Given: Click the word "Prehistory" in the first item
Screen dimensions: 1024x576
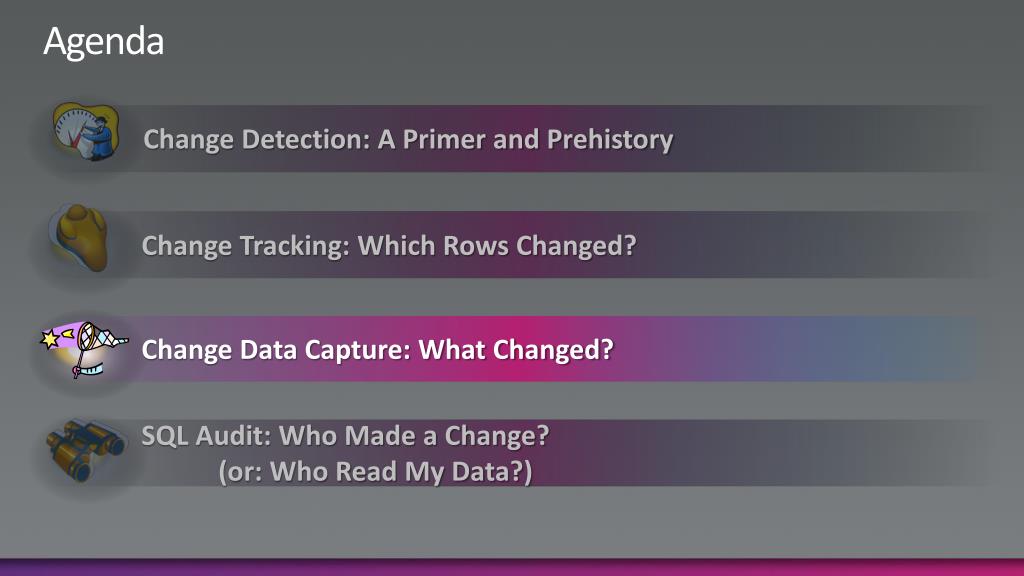Looking at the screenshot, I should [x=610, y=139].
